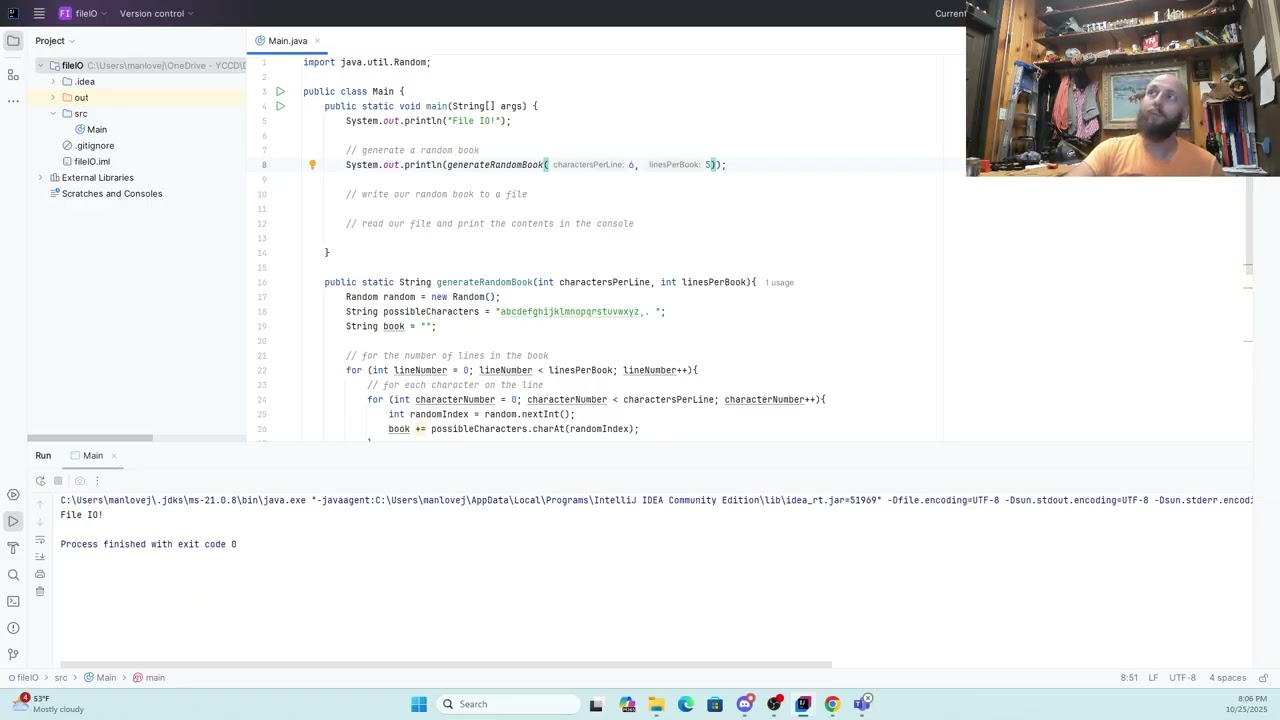The image size is (1280, 720).
Task: Open 4 spaces indent settings
Action: 1227,678
